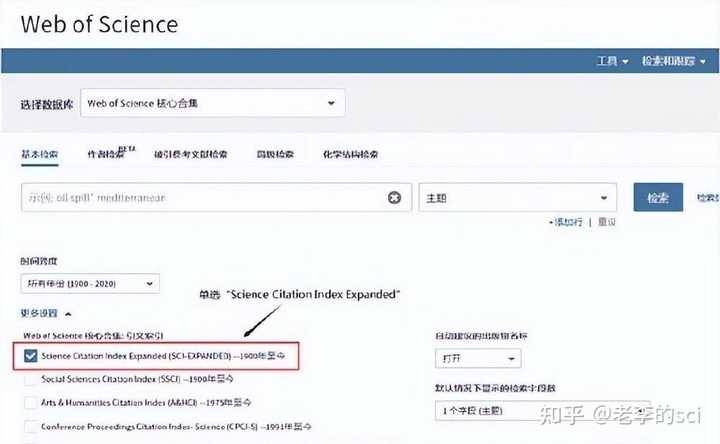Click the Web of Science 核心合集: 引文索引 heading
This screenshot has width=720, height=444.
click(93, 336)
